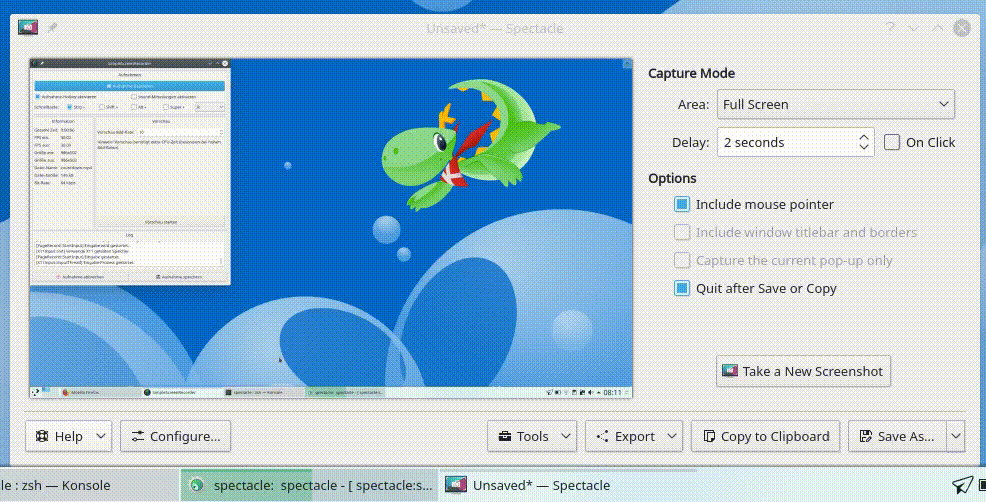The height and width of the screenshot is (502, 986).
Task: Click the Configure... button
Action: pos(175,436)
